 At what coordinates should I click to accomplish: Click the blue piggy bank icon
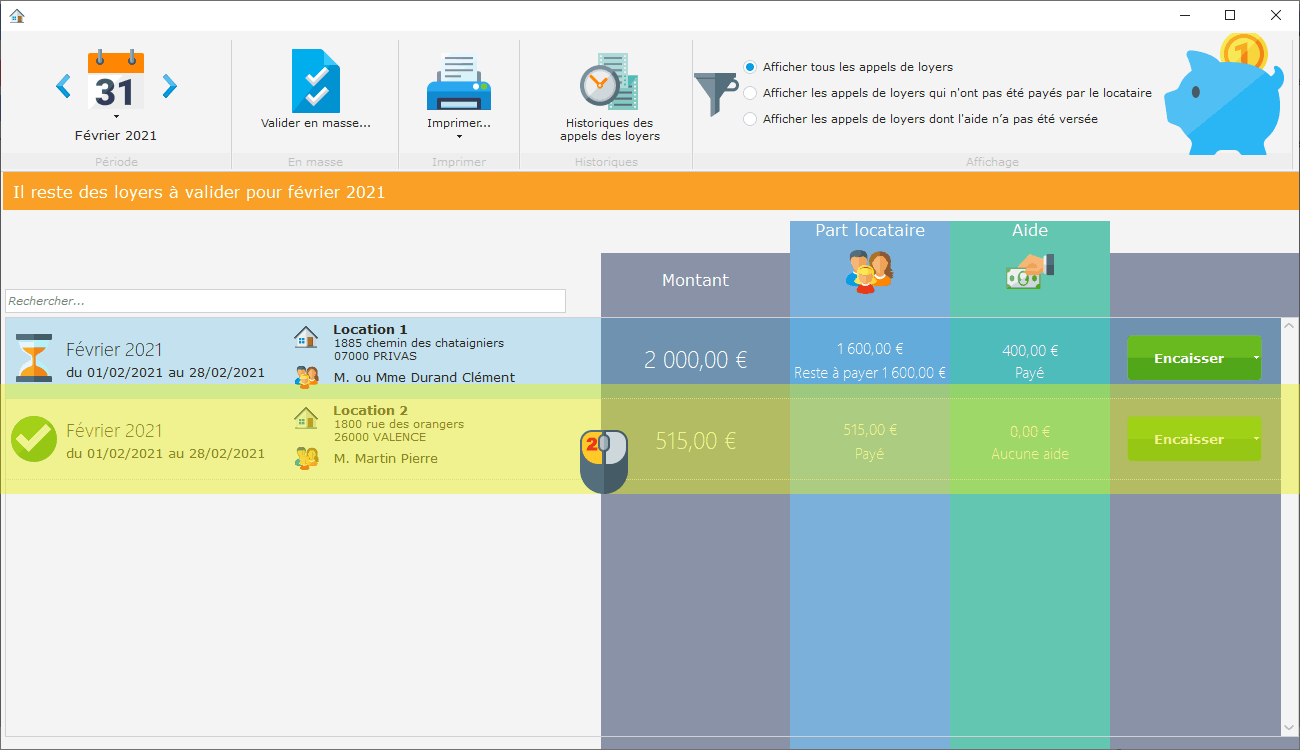(x=1223, y=95)
